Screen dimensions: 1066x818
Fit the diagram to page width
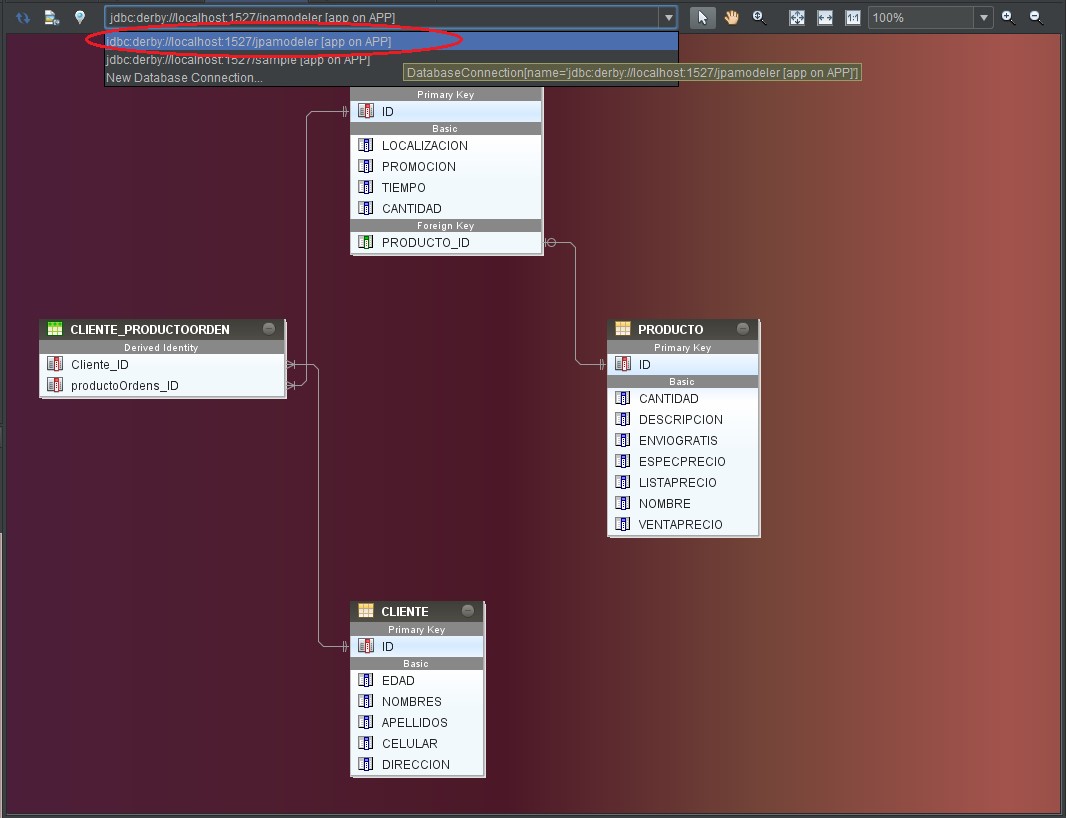coord(823,17)
